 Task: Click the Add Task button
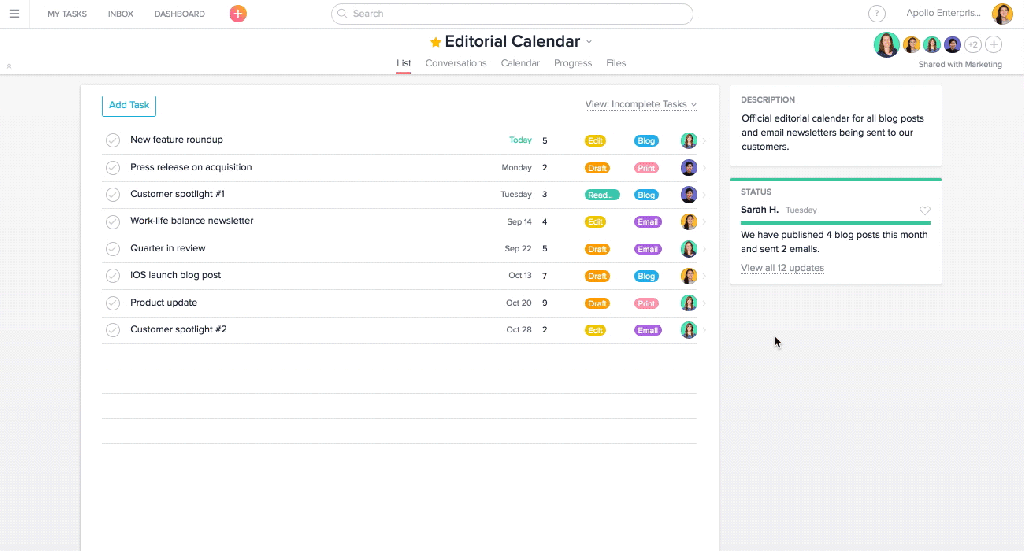point(129,105)
